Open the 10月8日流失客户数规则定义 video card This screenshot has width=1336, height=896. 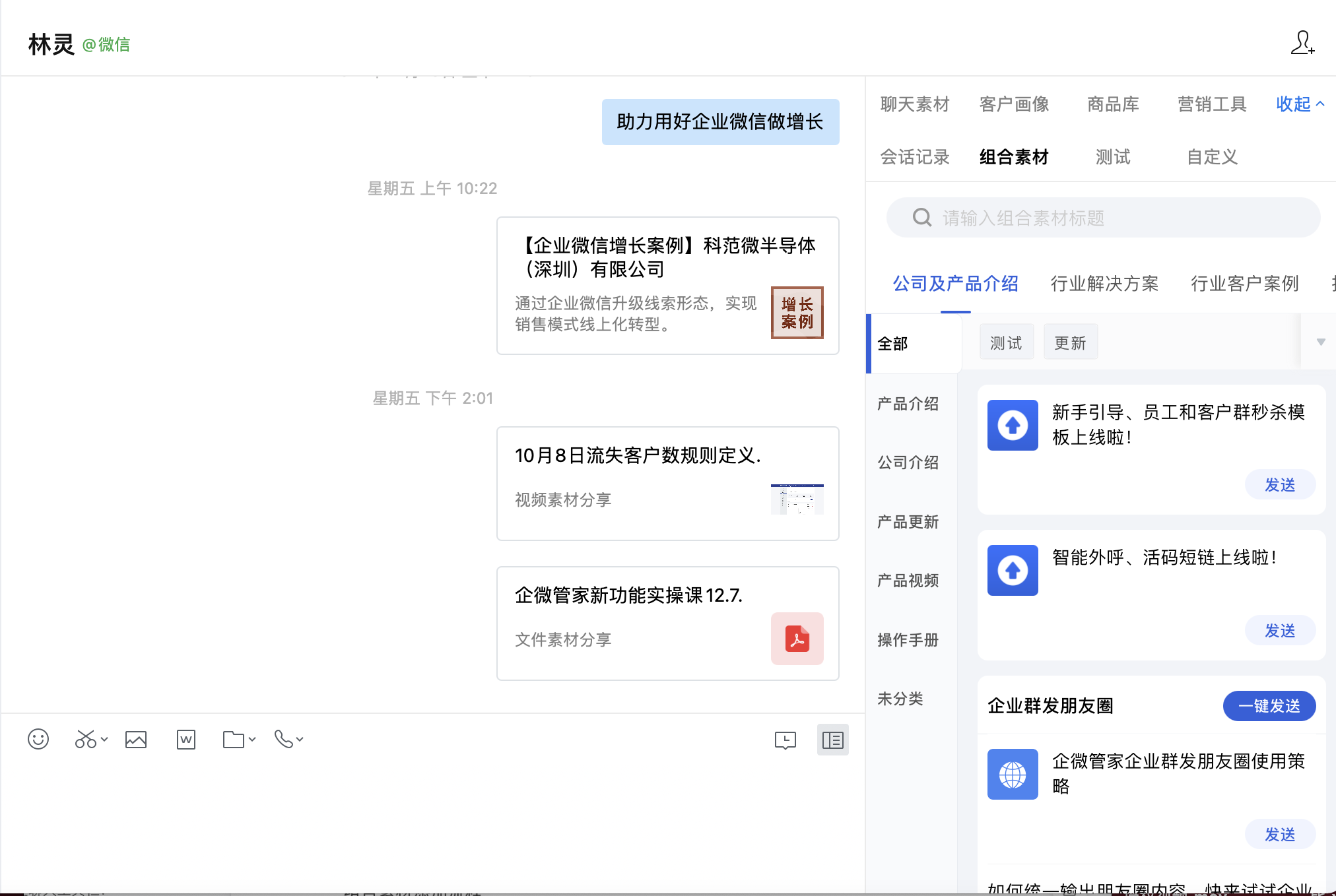(667, 483)
